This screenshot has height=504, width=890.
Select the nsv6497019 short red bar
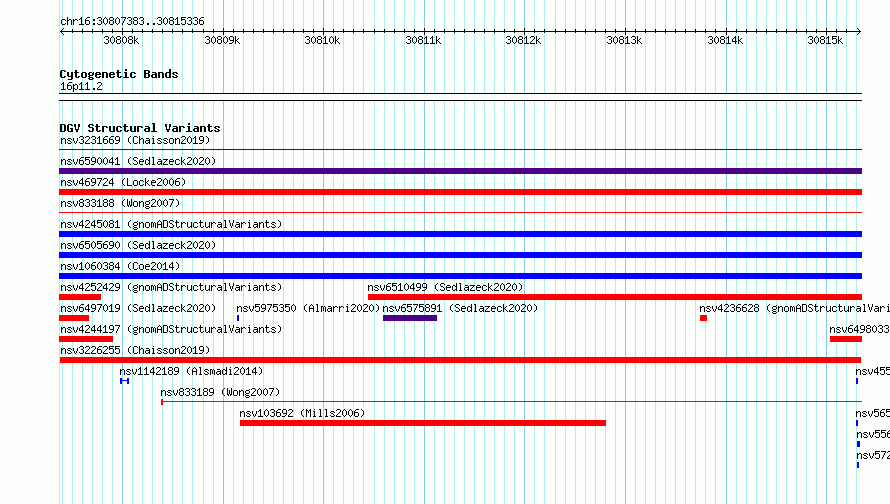coord(74,318)
